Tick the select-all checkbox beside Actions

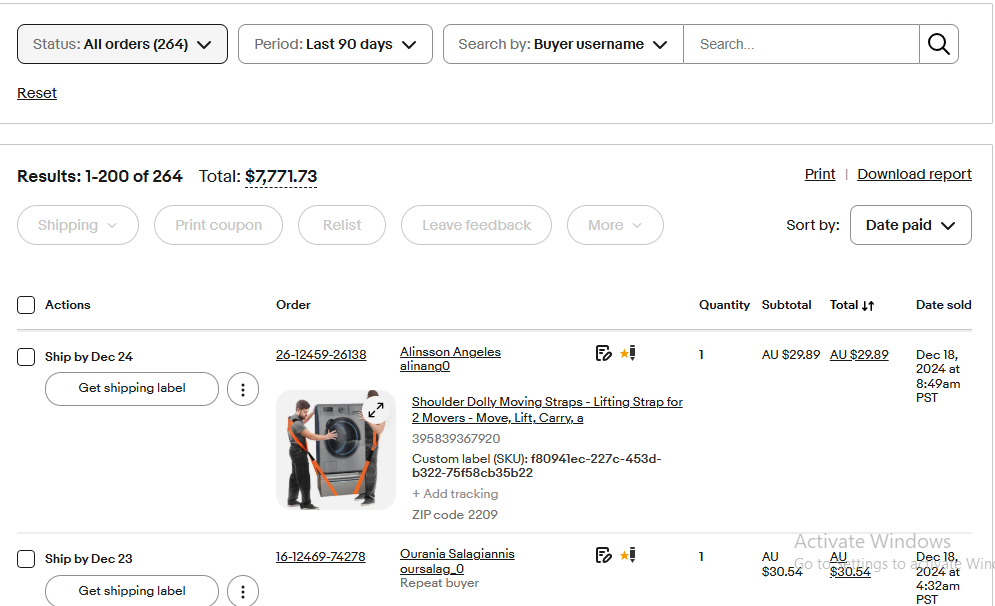point(26,305)
